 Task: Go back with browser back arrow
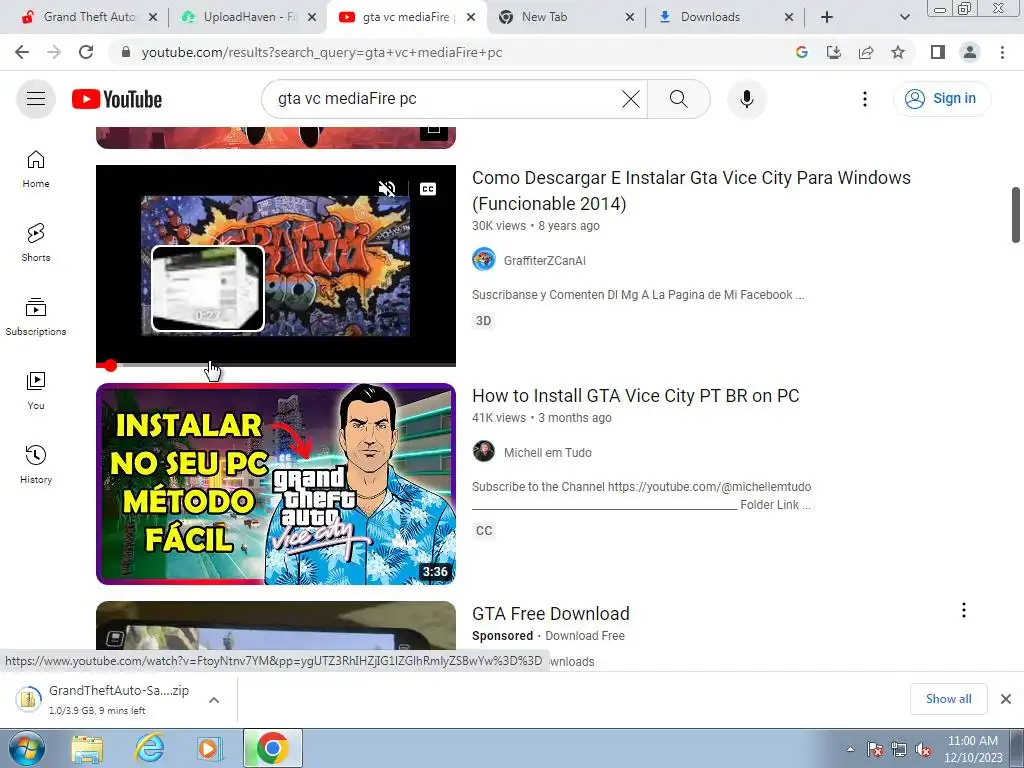click(x=22, y=52)
